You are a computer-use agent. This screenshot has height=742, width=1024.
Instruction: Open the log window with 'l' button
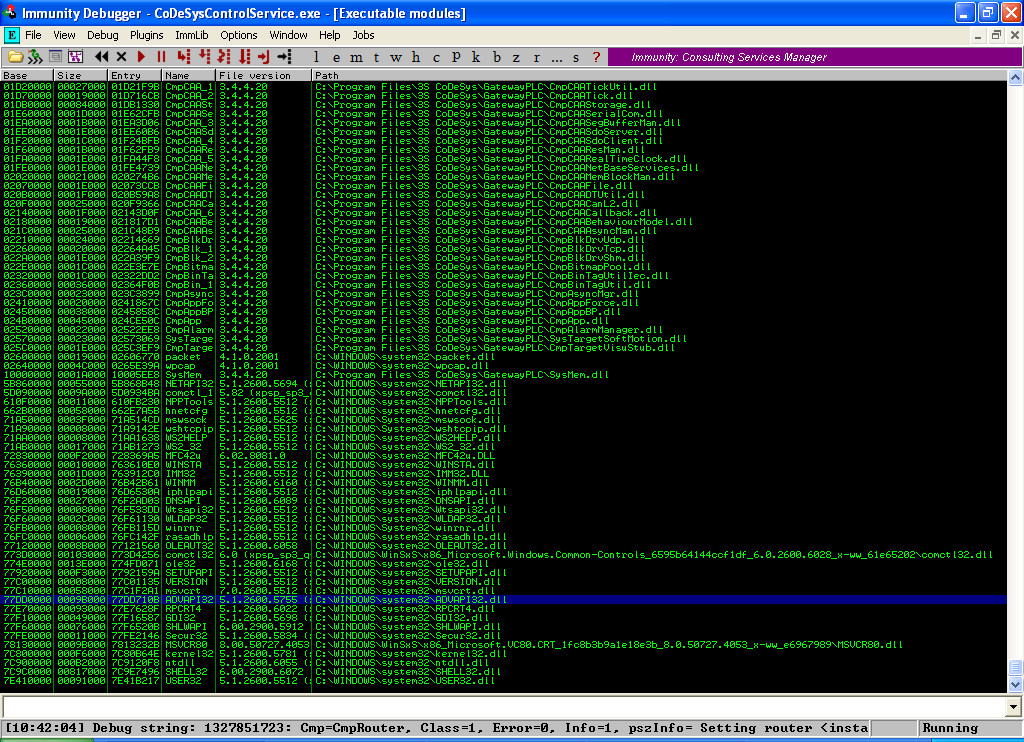(x=316, y=57)
